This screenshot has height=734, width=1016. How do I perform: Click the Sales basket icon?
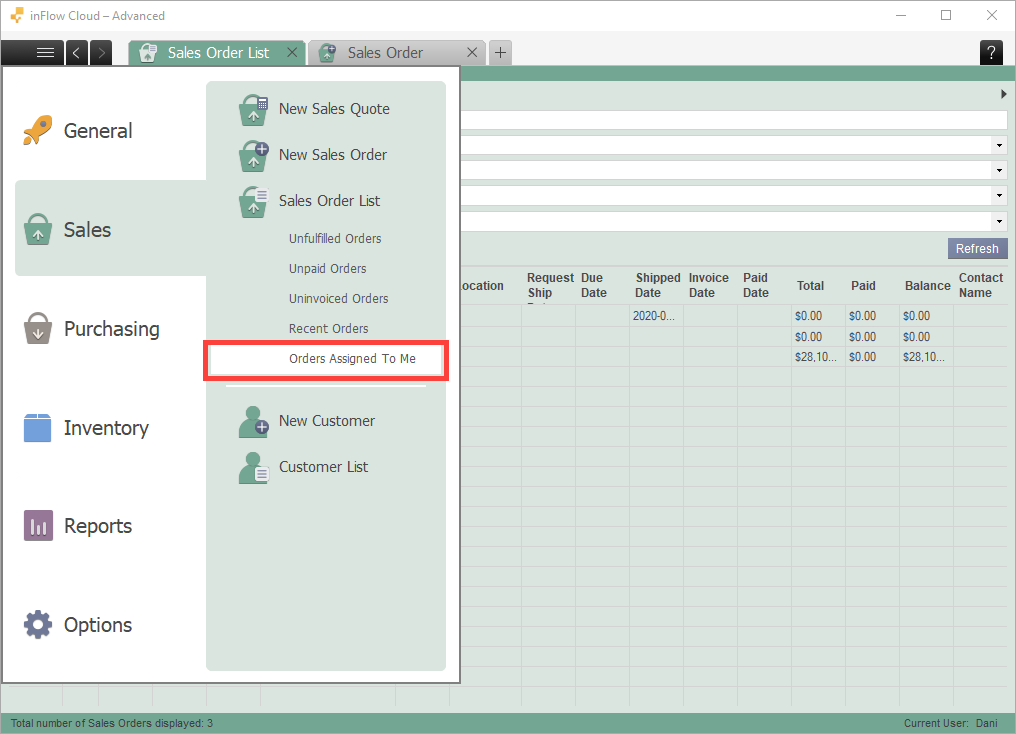point(38,229)
